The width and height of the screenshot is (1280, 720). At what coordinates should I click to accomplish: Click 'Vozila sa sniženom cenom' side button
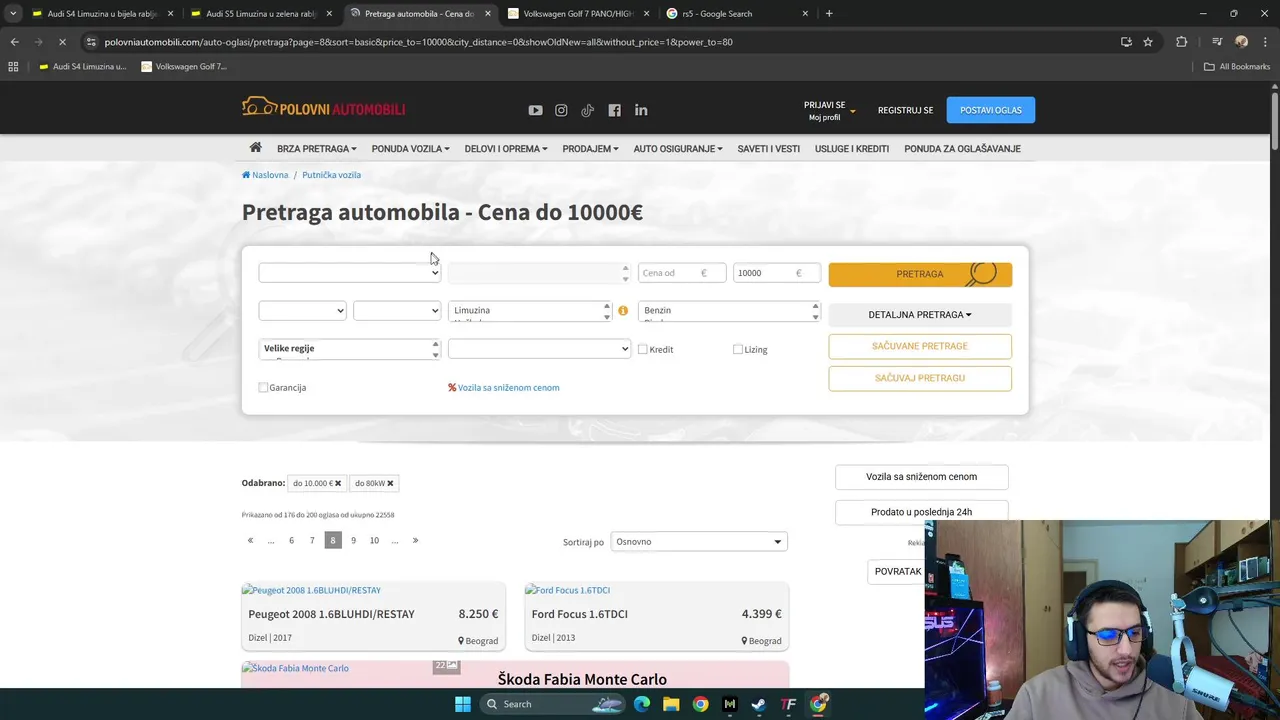pyautogui.click(x=921, y=477)
